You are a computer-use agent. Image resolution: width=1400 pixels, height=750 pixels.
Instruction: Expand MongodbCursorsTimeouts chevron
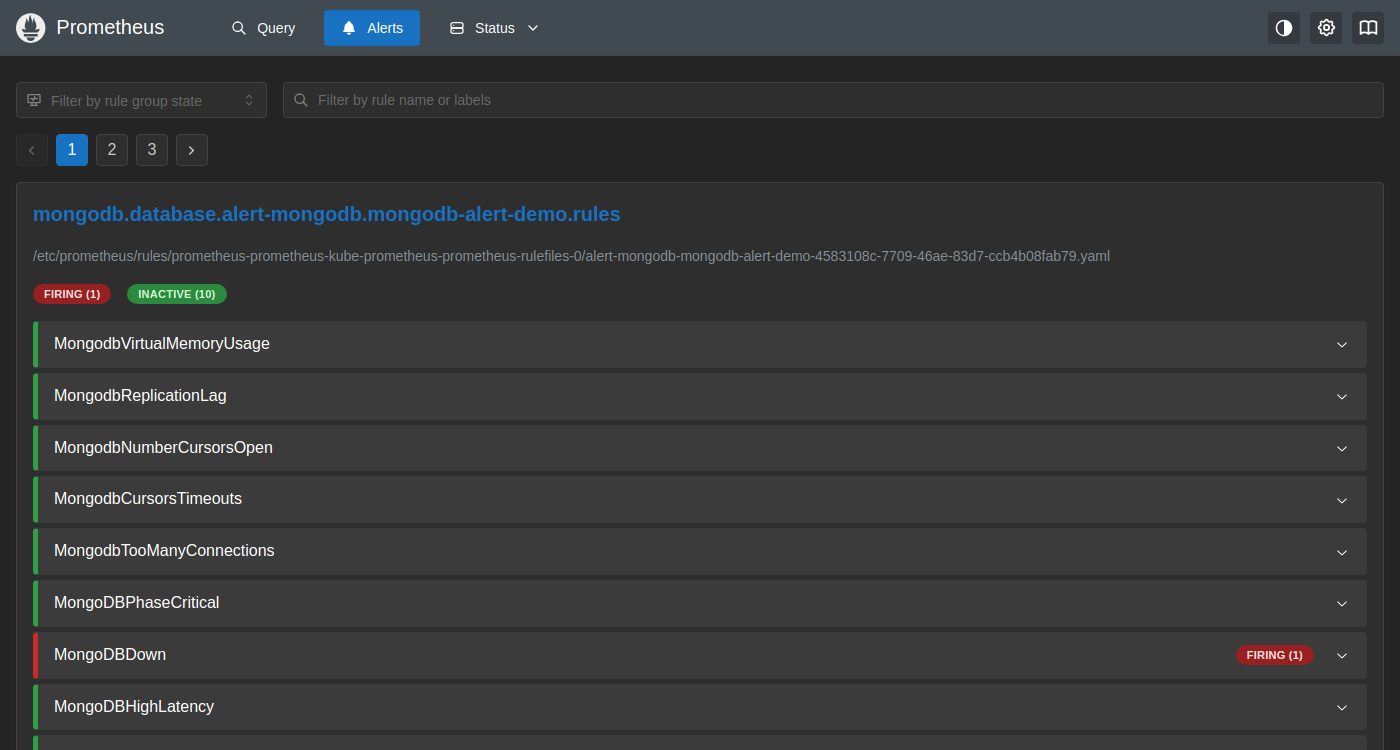coord(1342,499)
